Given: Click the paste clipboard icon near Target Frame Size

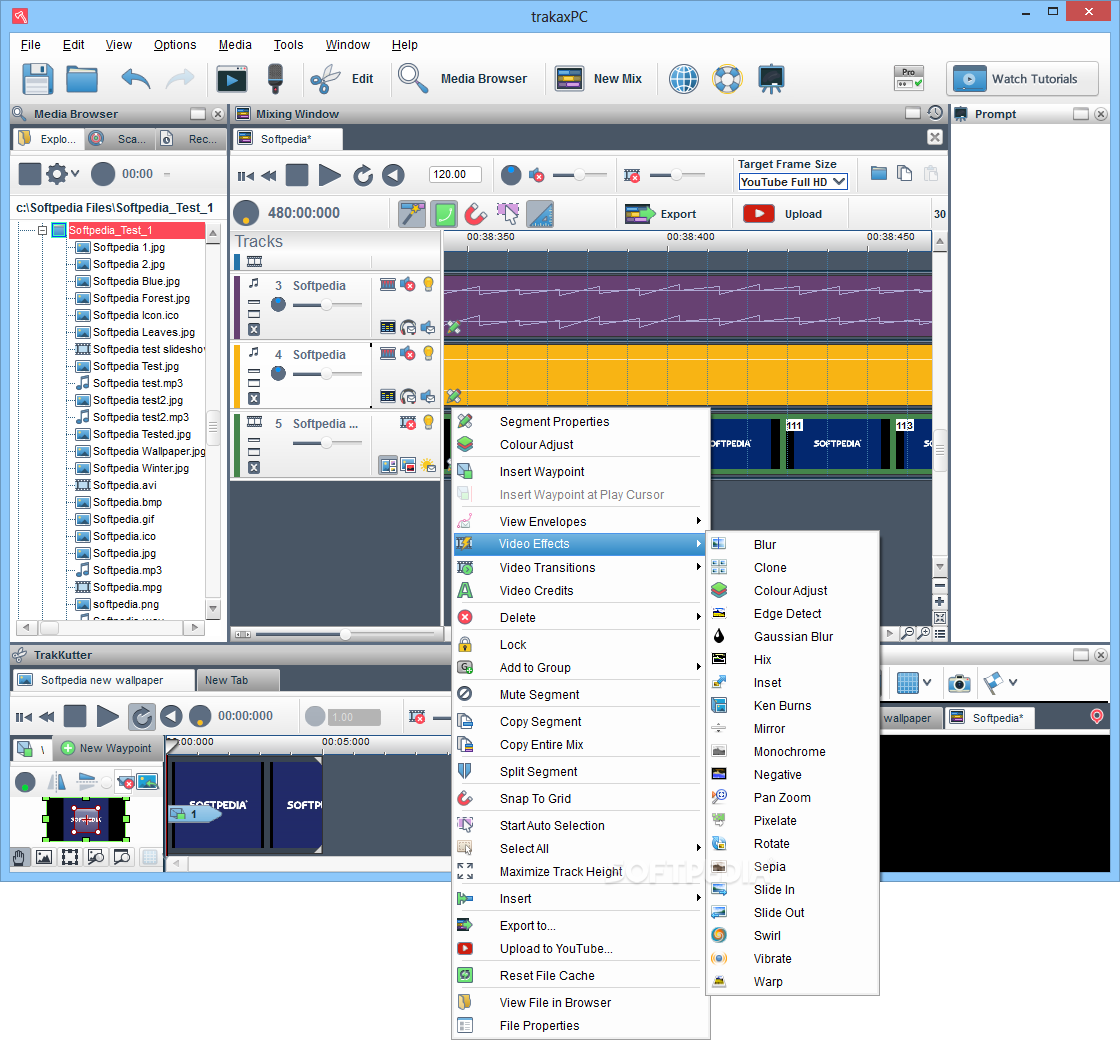Looking at the screenshot, I should coord(930,174).
